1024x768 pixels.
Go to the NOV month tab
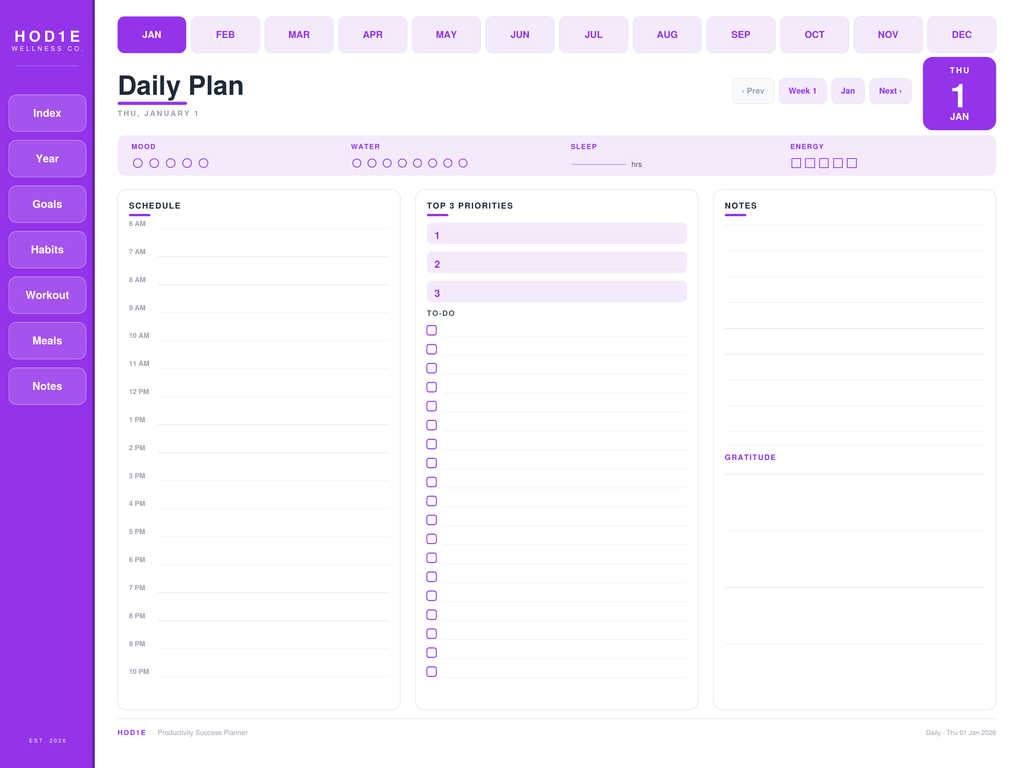tap(888, 35)
